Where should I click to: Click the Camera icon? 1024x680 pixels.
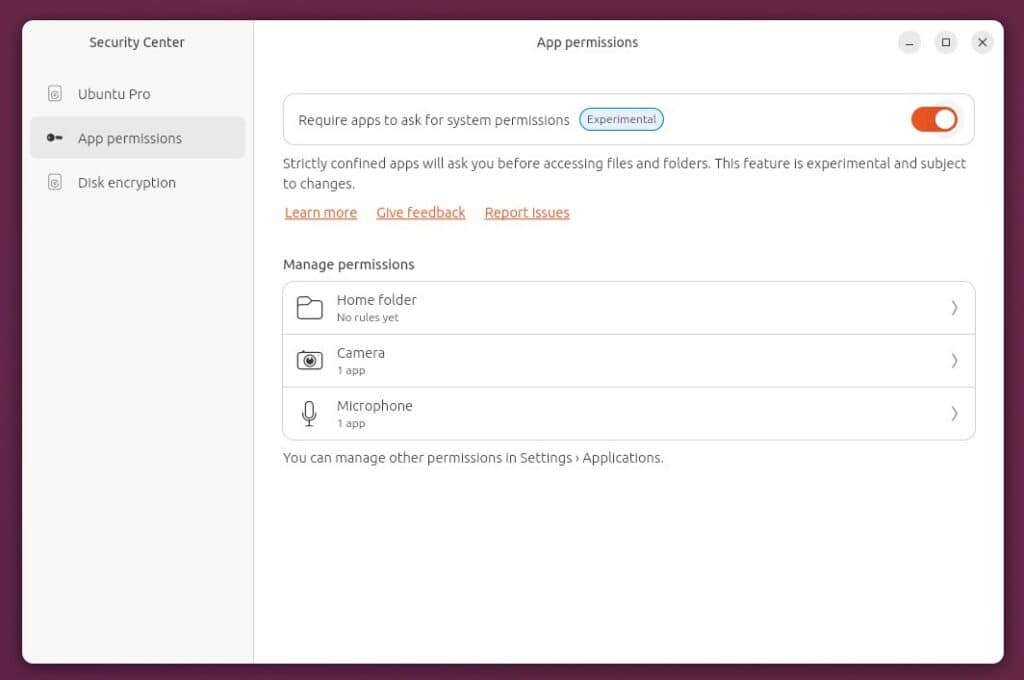[310, 360]
